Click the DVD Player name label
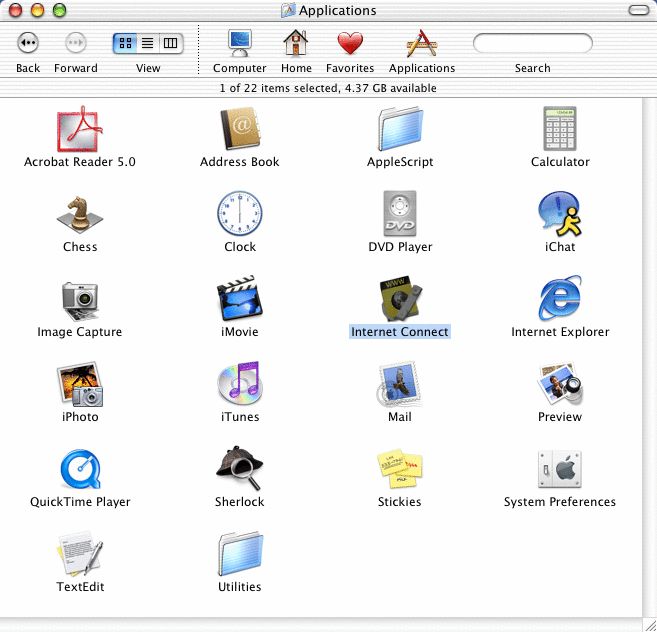 pos(400,247)
